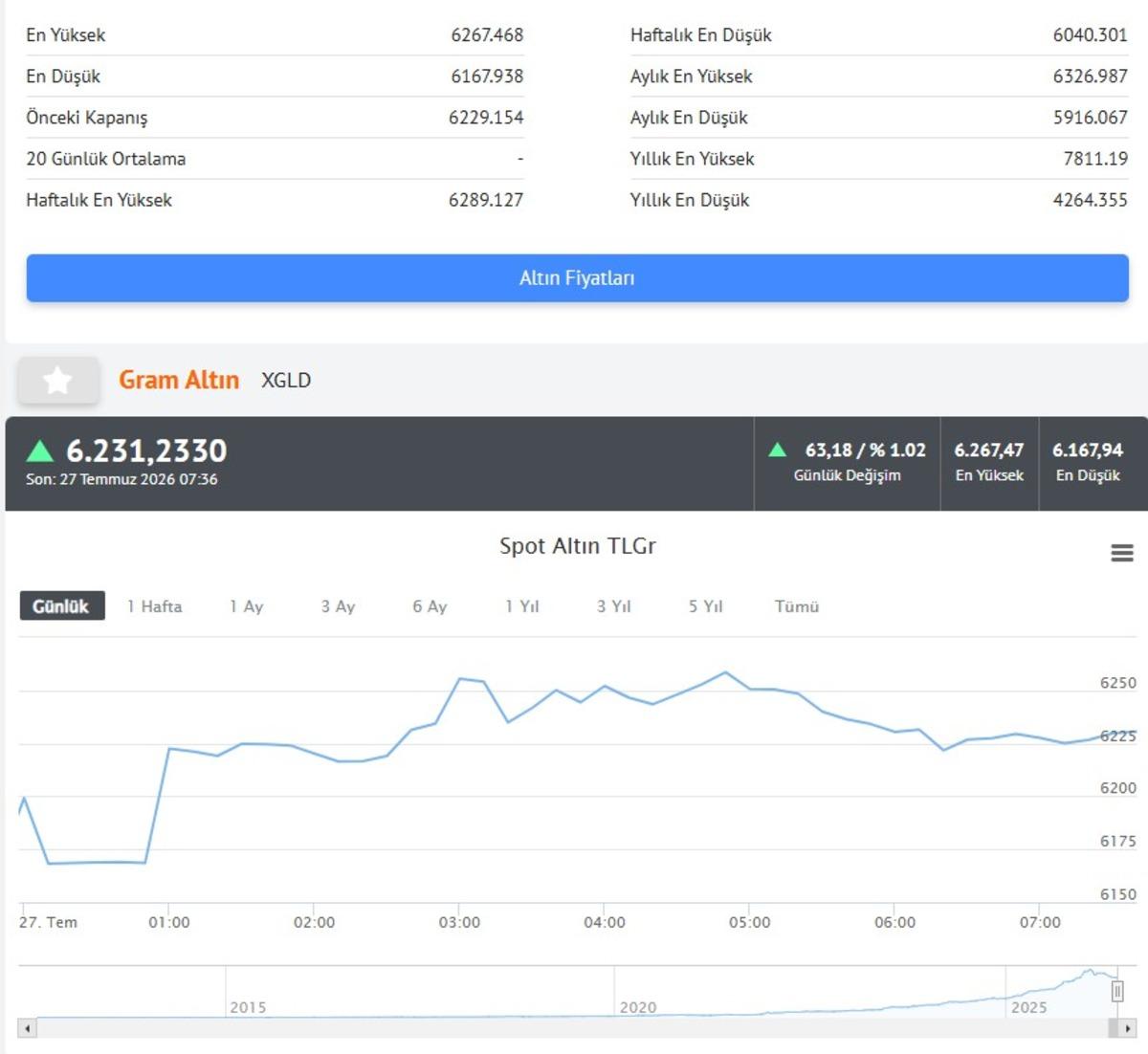Open the chart hamburger context menu

point(1122,553)
